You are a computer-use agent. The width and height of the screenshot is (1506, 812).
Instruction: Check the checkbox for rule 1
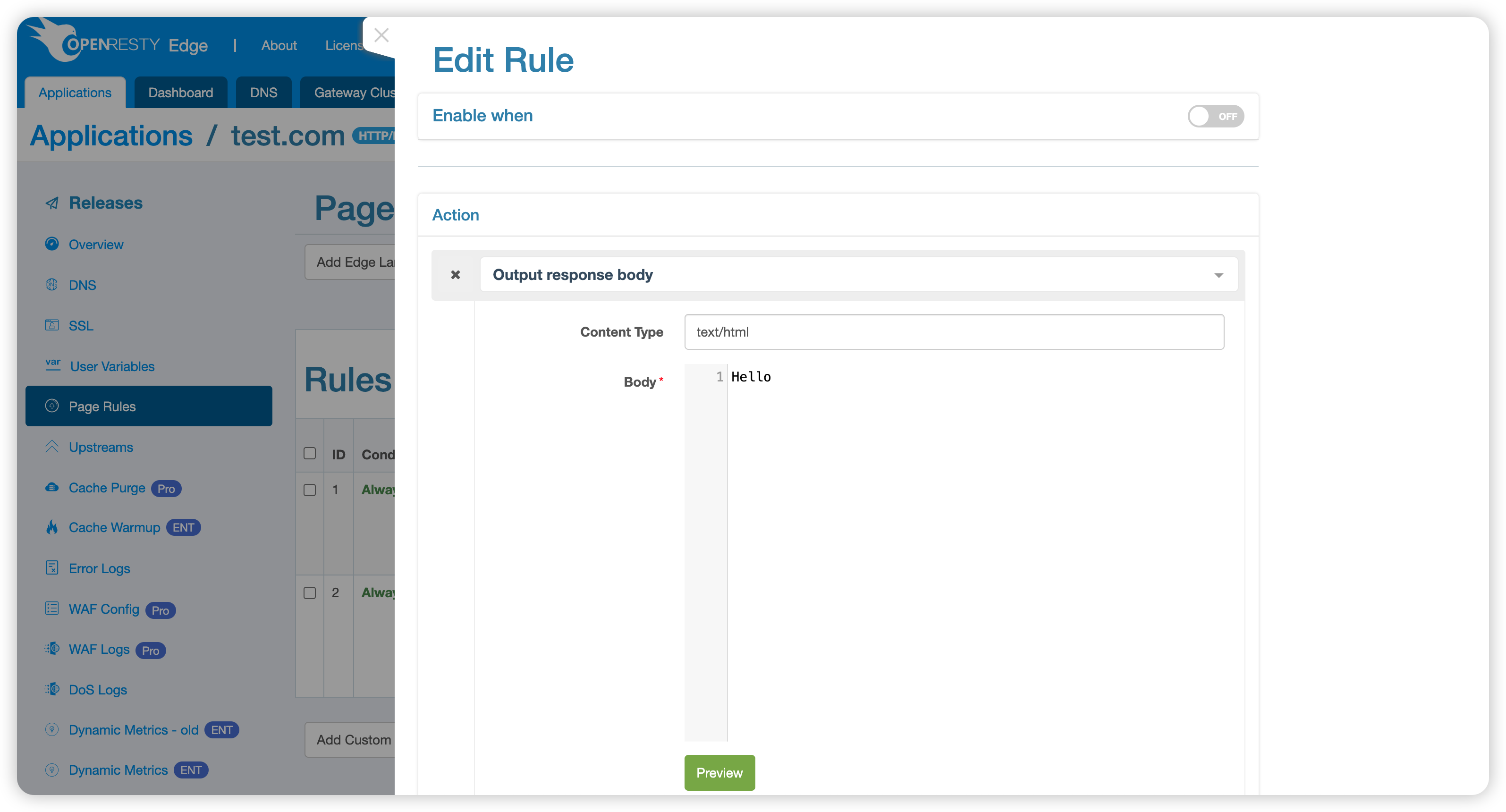(x=310, y=490)
